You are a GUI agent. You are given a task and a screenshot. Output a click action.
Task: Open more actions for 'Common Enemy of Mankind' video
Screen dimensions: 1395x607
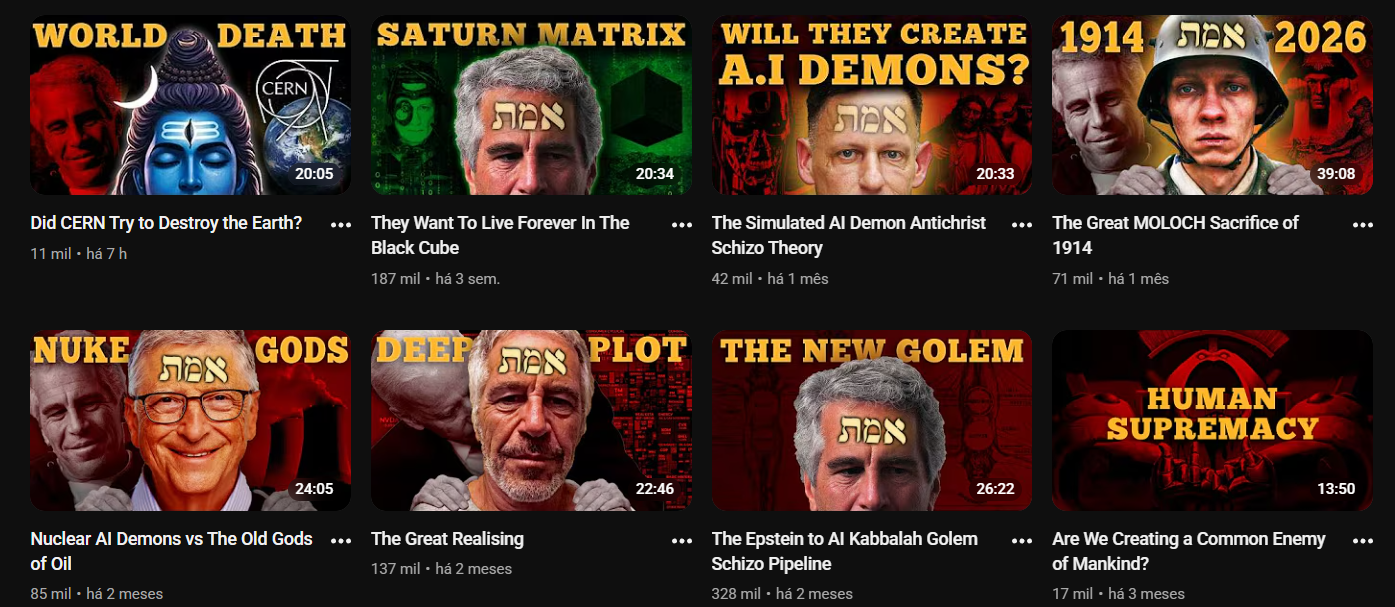point(1363,541)
